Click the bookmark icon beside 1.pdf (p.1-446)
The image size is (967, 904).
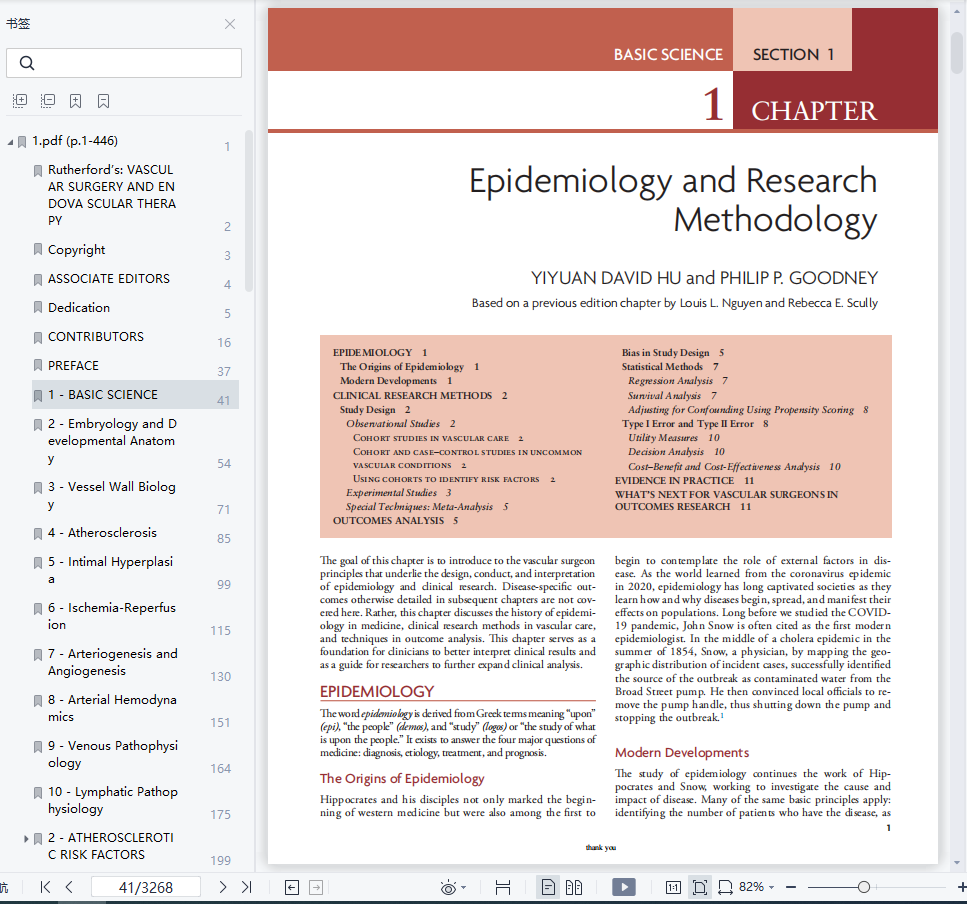pyautogui.click(x=22, y=142)
